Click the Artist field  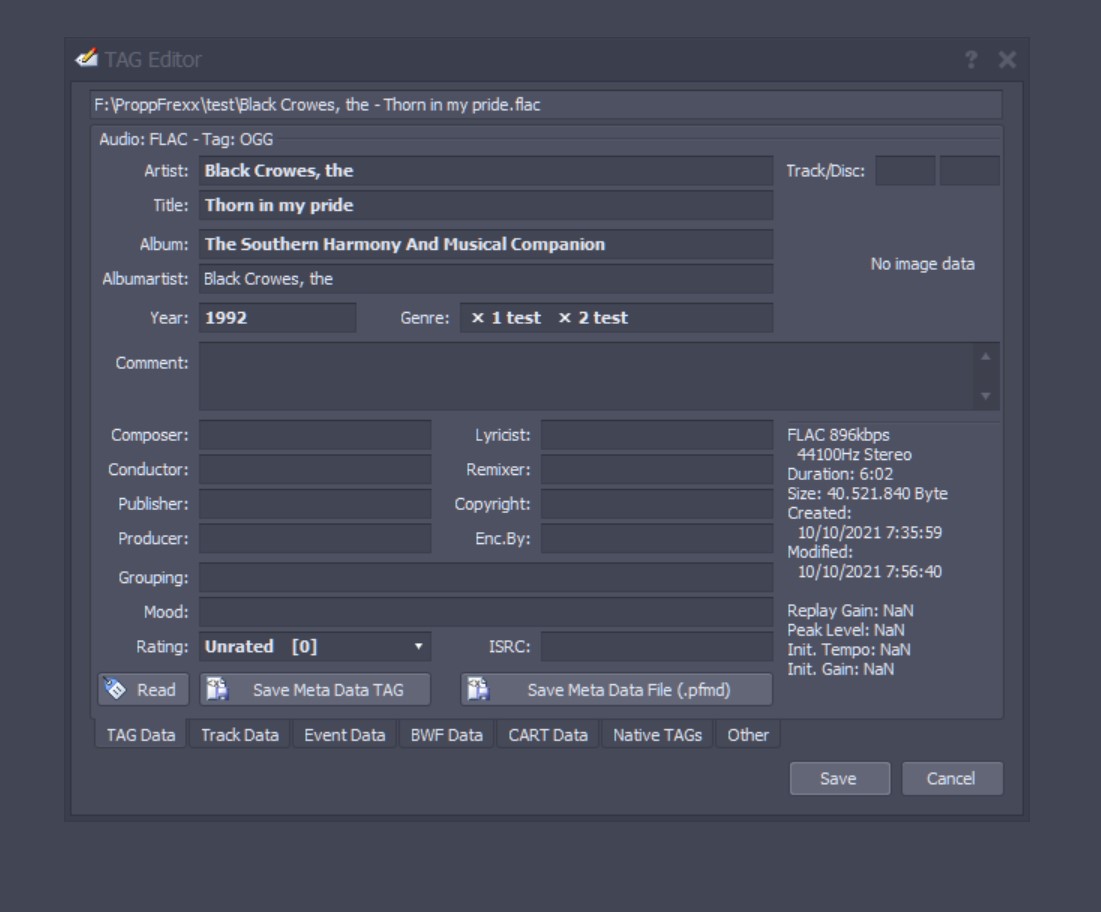[486, 171]
